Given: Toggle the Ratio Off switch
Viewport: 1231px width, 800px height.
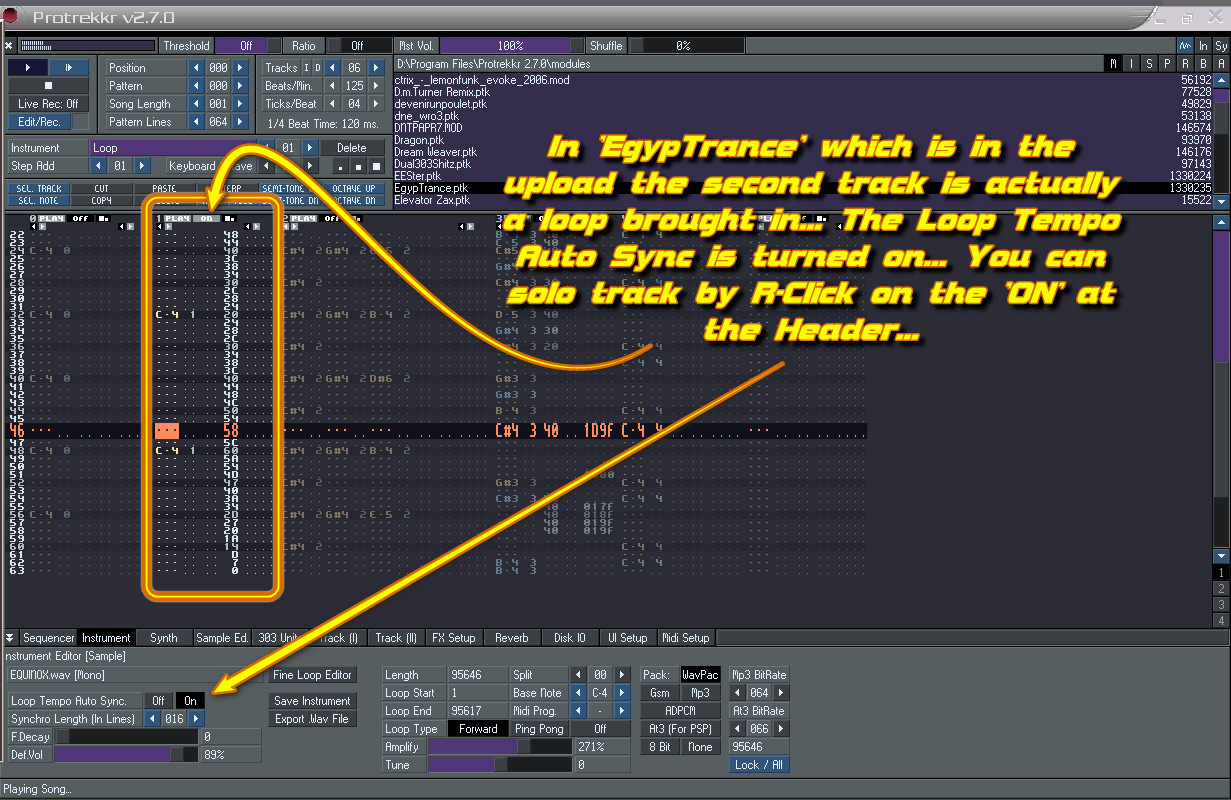Looking at the screenshot, I should [x=357, y=45].
